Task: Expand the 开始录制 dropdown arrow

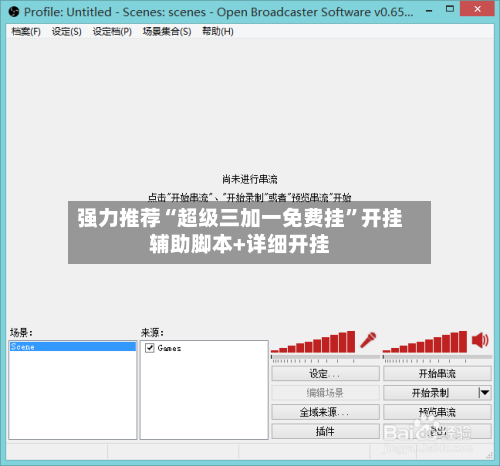Action: point(484,393)
